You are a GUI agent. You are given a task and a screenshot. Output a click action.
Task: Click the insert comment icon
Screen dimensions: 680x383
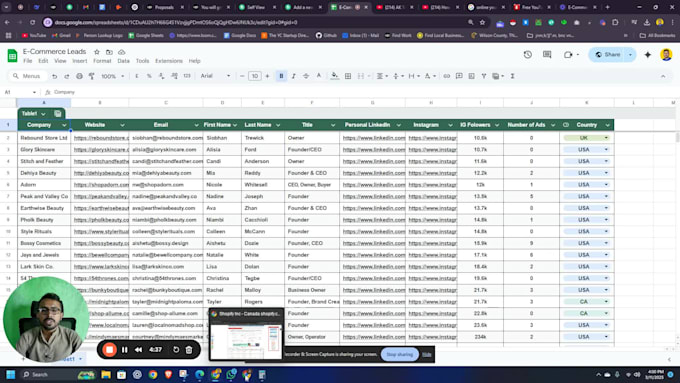459,76
